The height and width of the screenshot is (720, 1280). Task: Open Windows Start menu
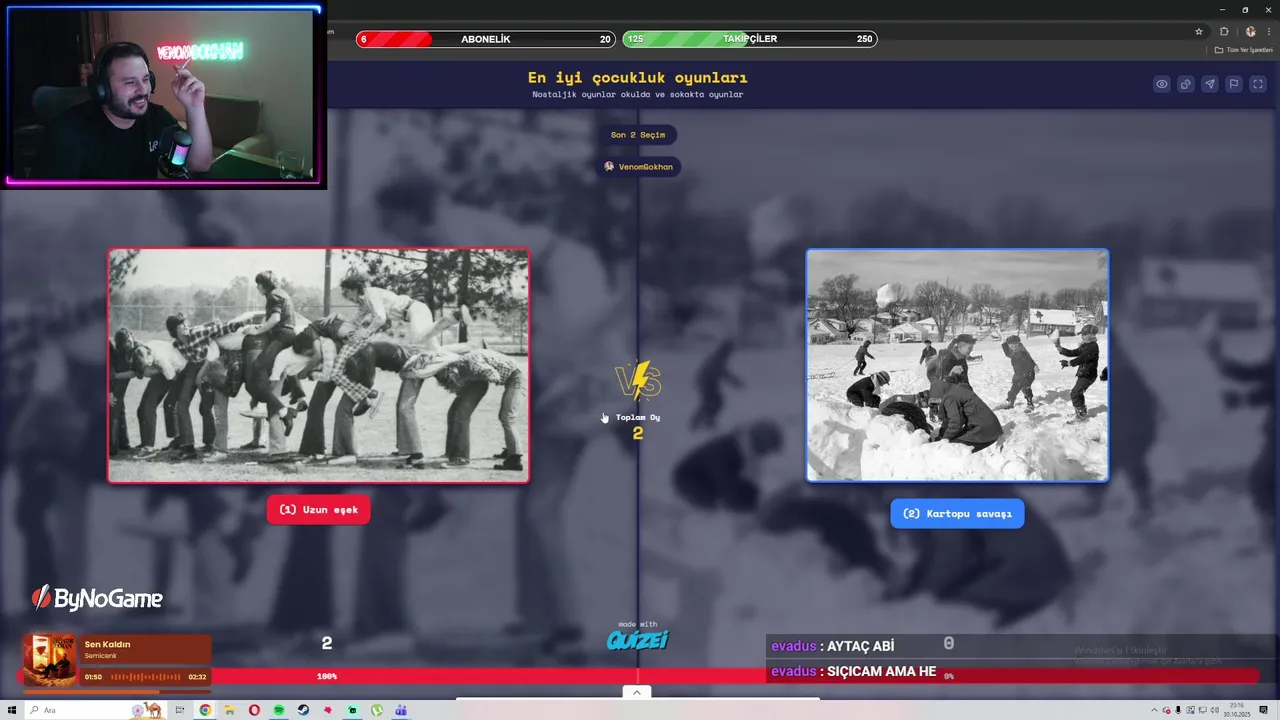(x=11, y=710)
